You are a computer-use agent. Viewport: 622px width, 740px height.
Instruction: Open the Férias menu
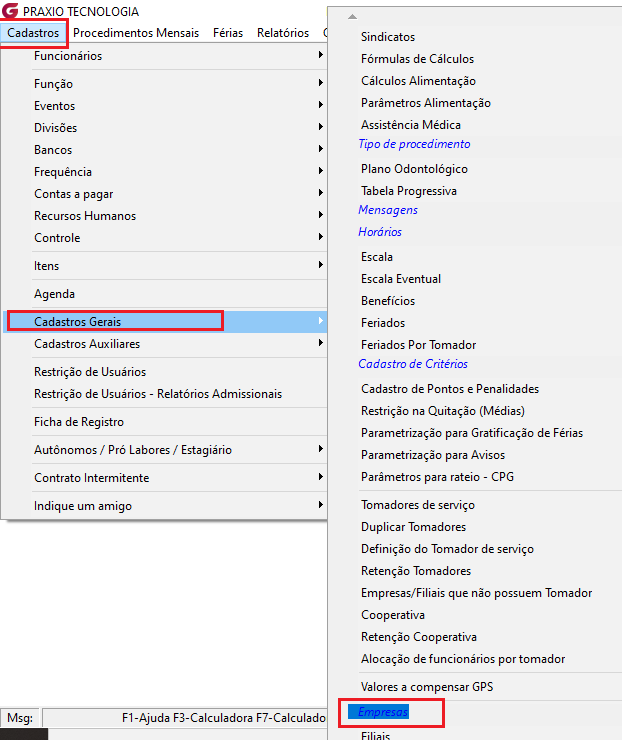point(228,33)
